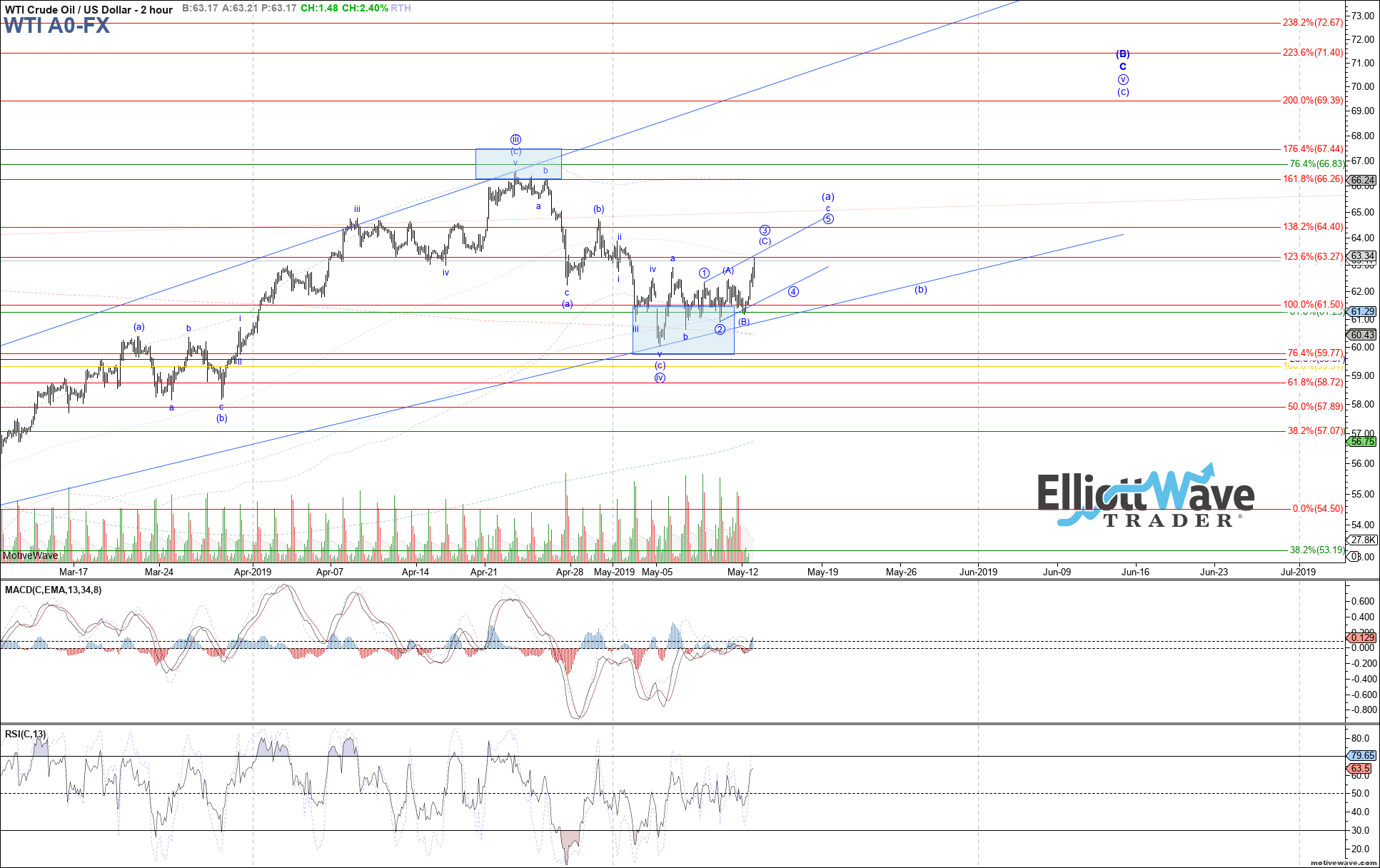This screenshot has width=1380, height=868.
Task: Click the circled 1 wave label
Action: click(704, 273)
